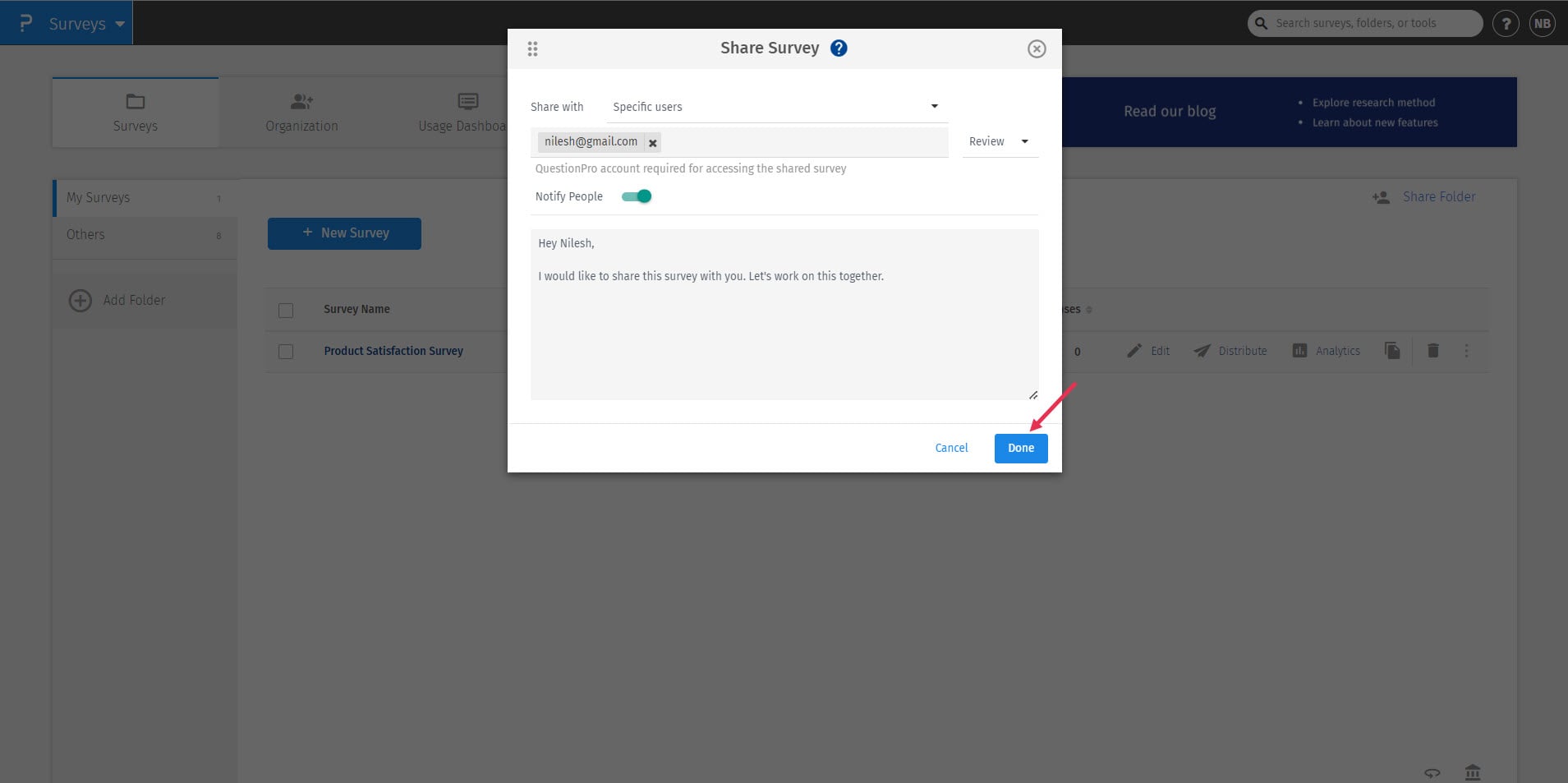Switch to the Organization tab

pyautogui.click(x=301, y=112)
